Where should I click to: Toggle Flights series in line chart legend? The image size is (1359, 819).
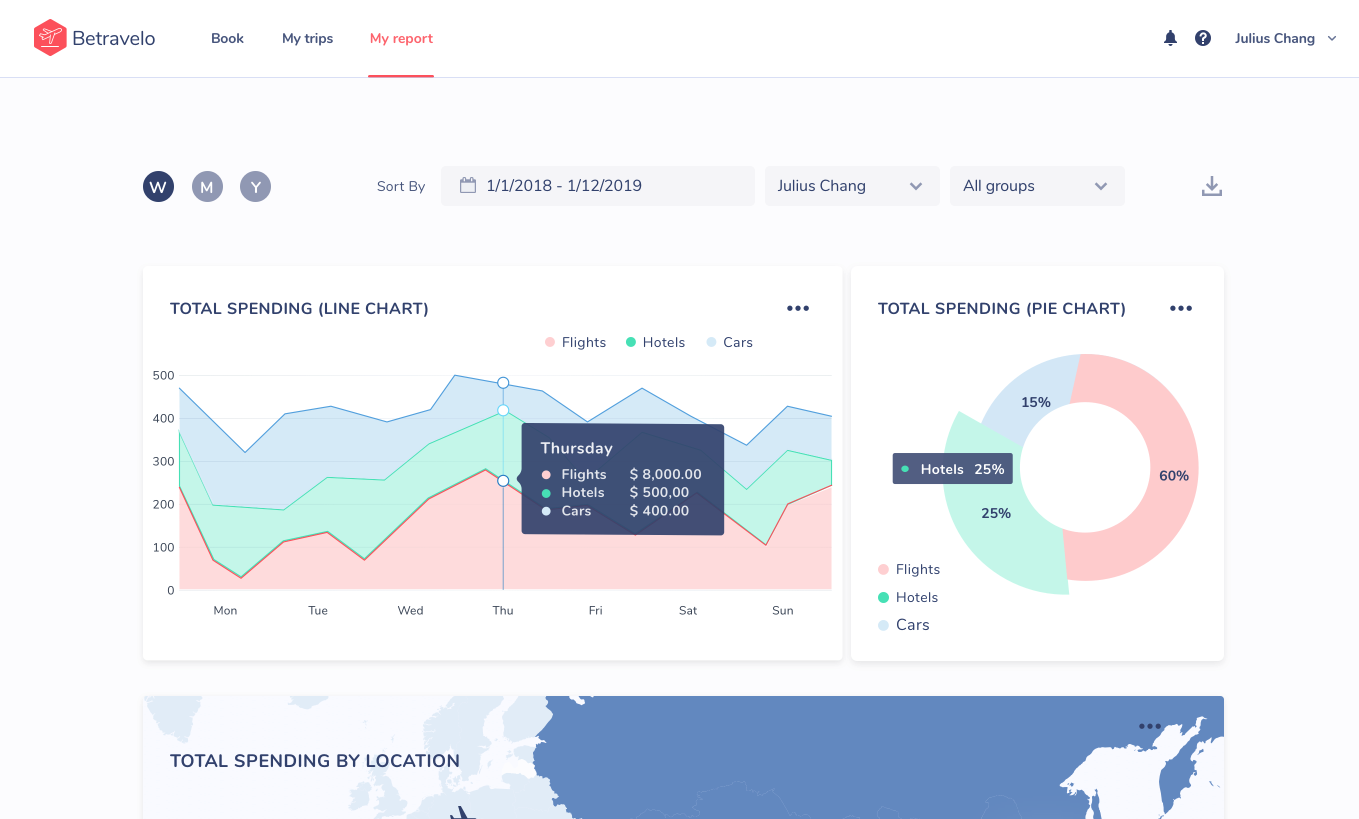click(575, 342)
